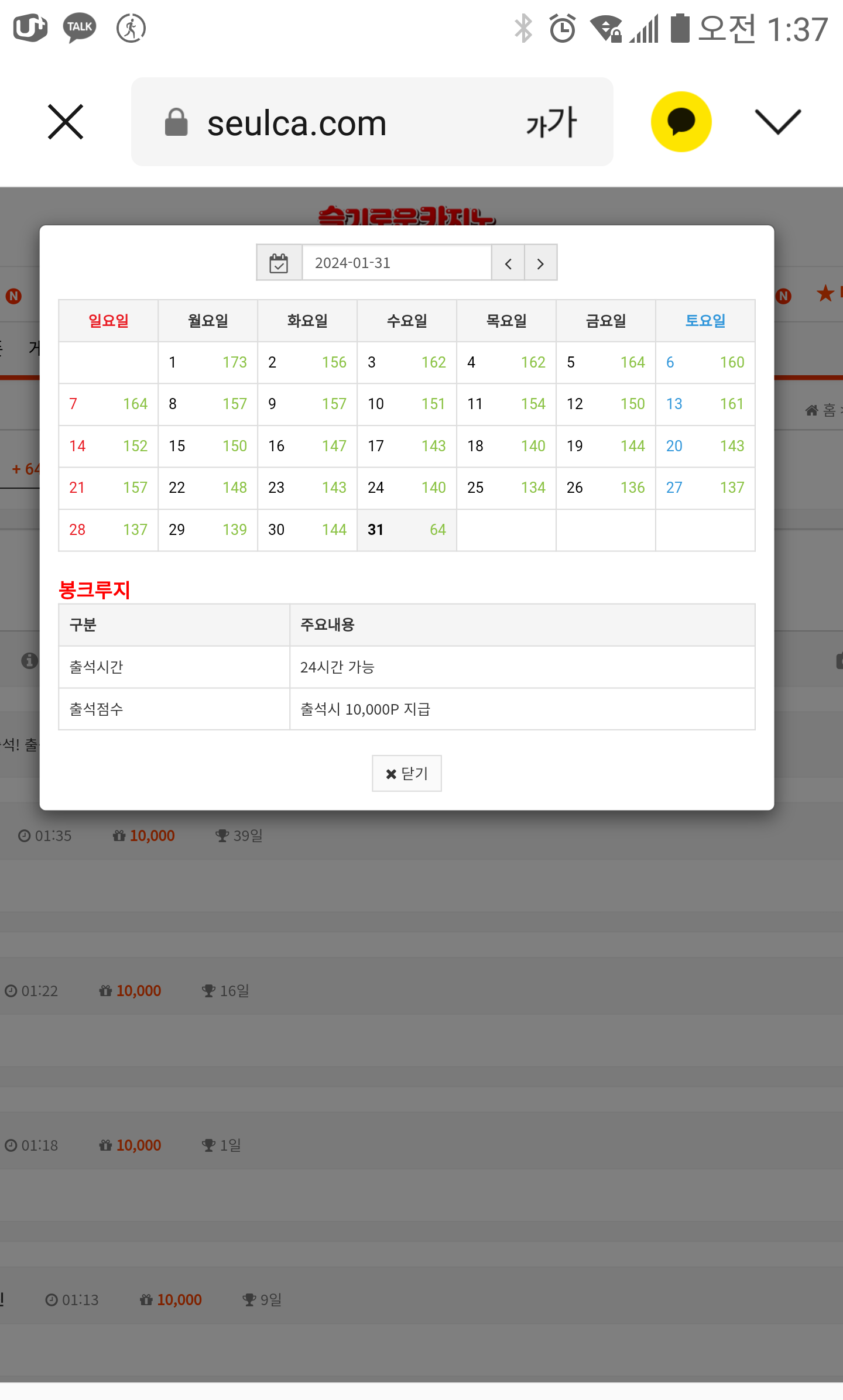Click the 봉크루지 heading

click(94, 589)
